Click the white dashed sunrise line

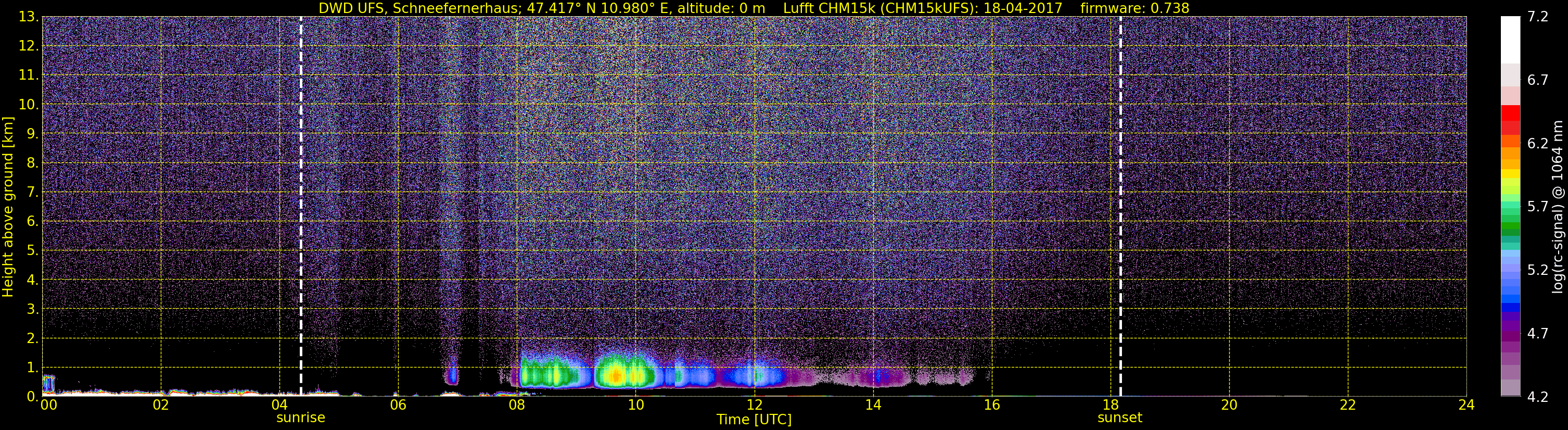301,206
